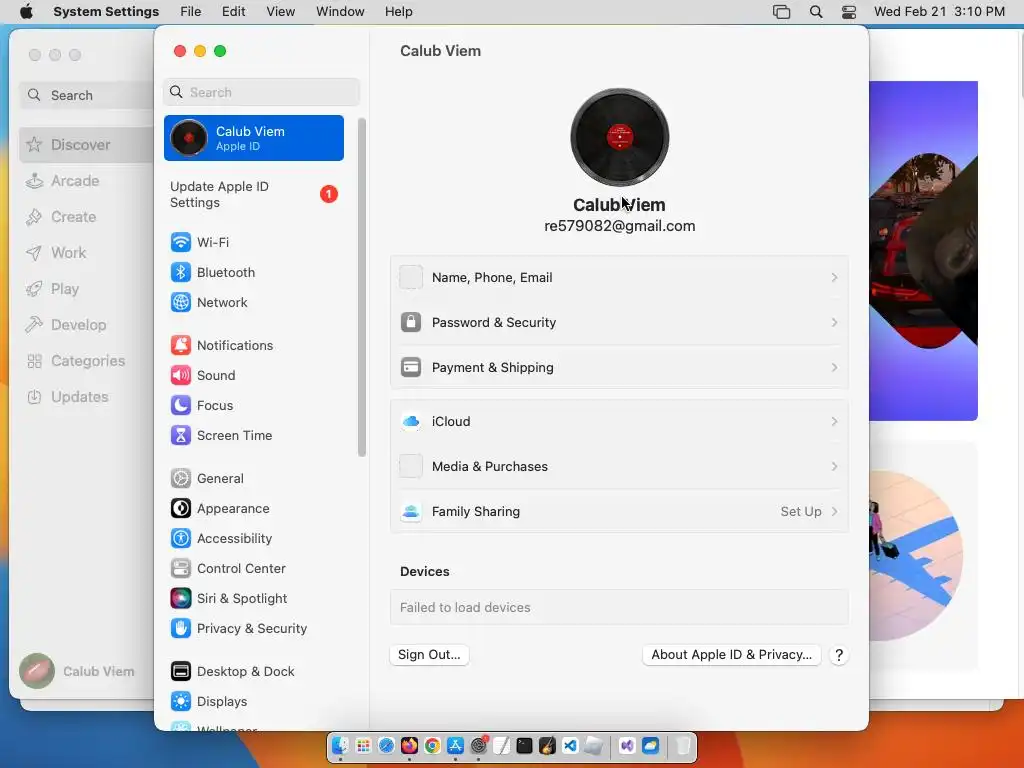Open Trash from the Dock
The height and width of the screenshot is (768, 1024).
(x=682, y=746)
